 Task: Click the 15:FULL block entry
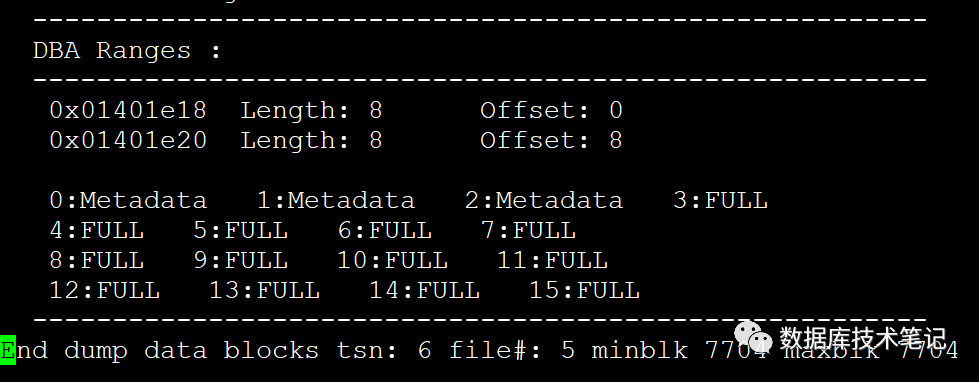tap(584, 290)
